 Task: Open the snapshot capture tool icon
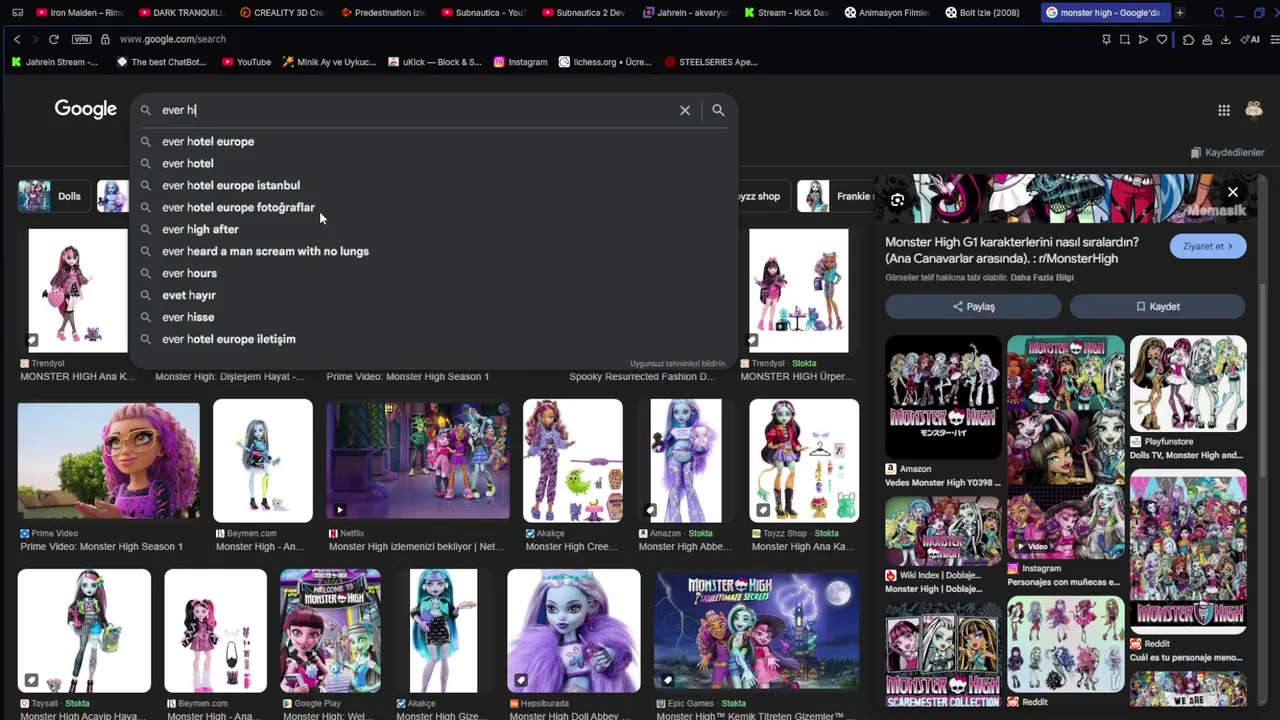[x=1125, y=39]
